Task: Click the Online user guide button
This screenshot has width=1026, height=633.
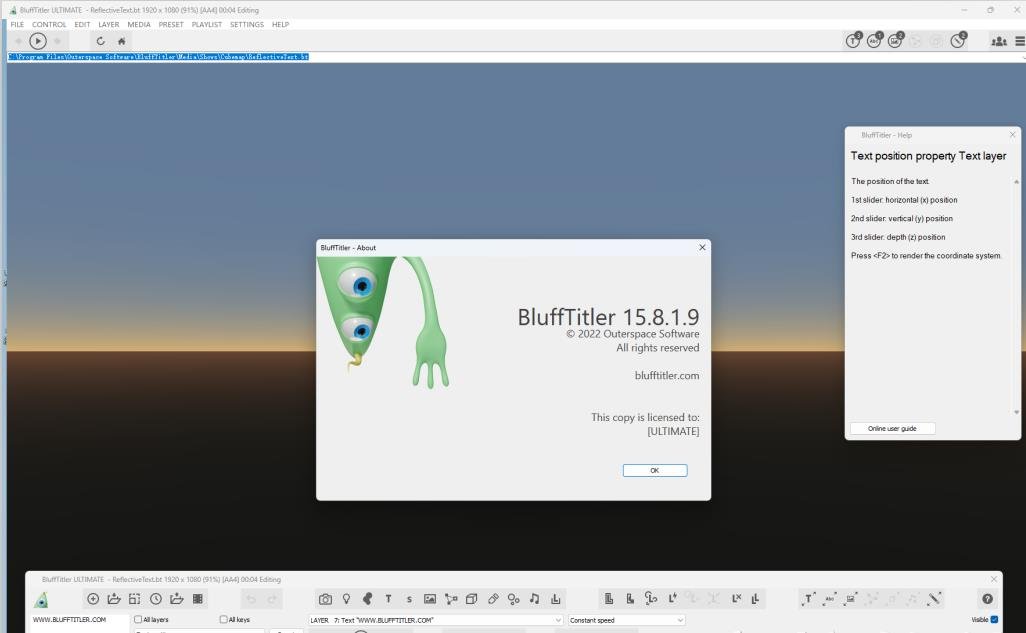Action: click(x=892, y=428)
